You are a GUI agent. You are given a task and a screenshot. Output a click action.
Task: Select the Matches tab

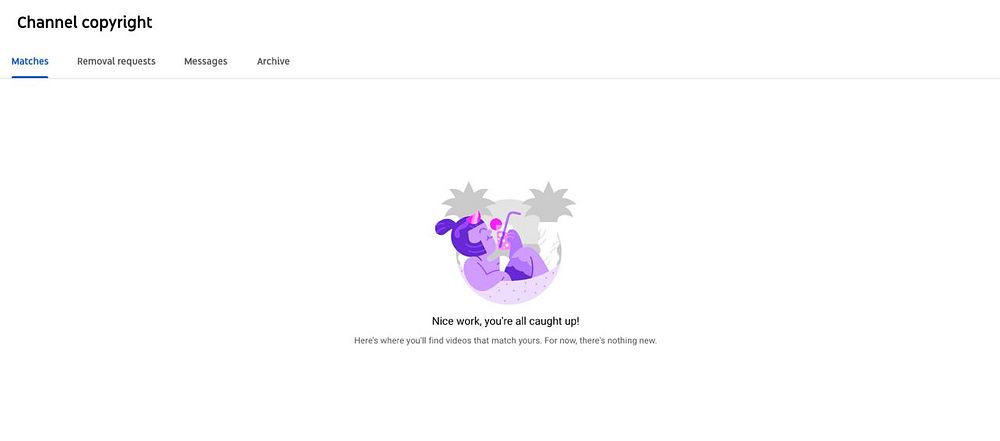coord(30,61)
